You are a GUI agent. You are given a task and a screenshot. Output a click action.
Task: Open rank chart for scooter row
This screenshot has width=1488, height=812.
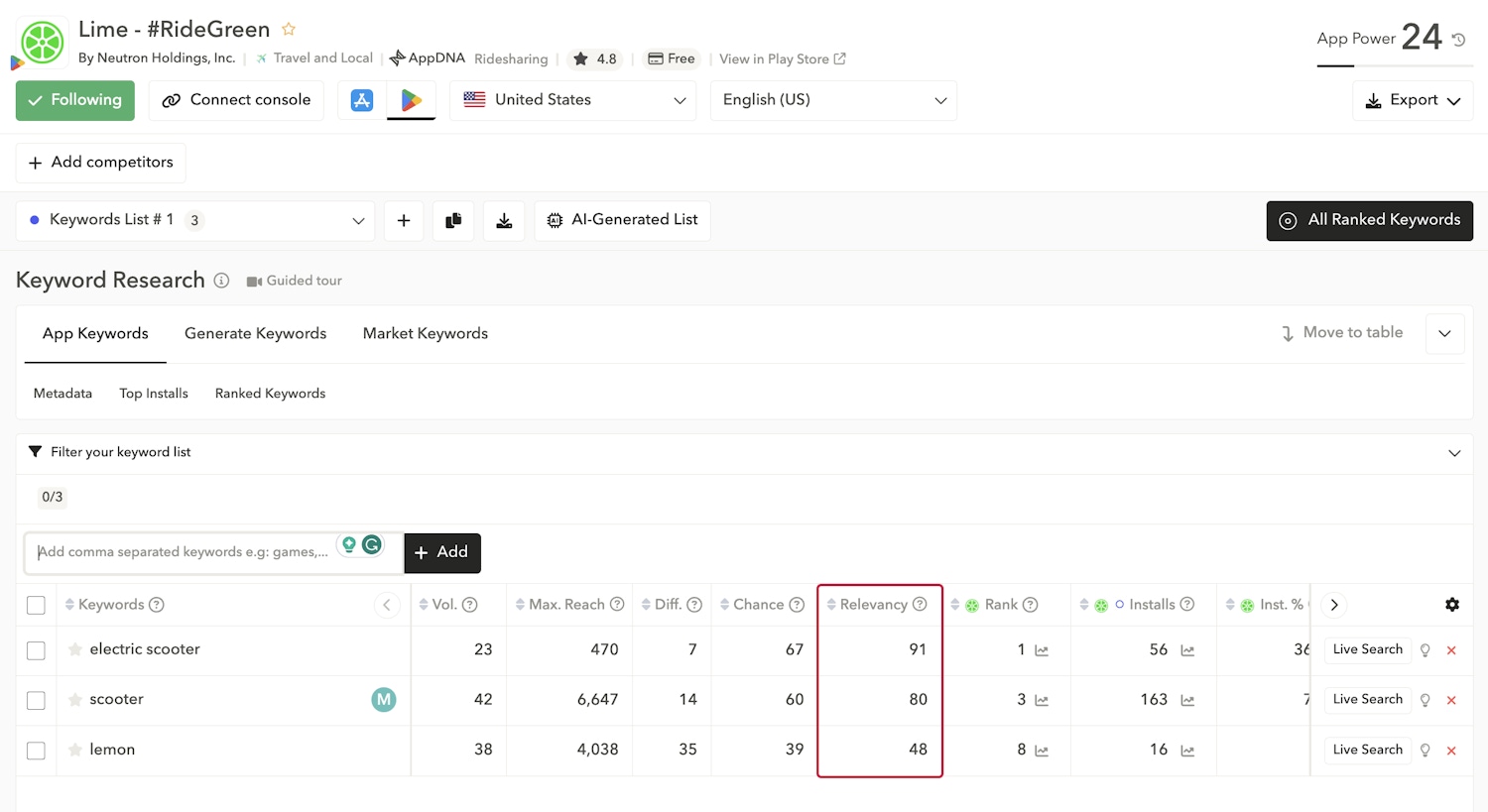pos(1042,700)
